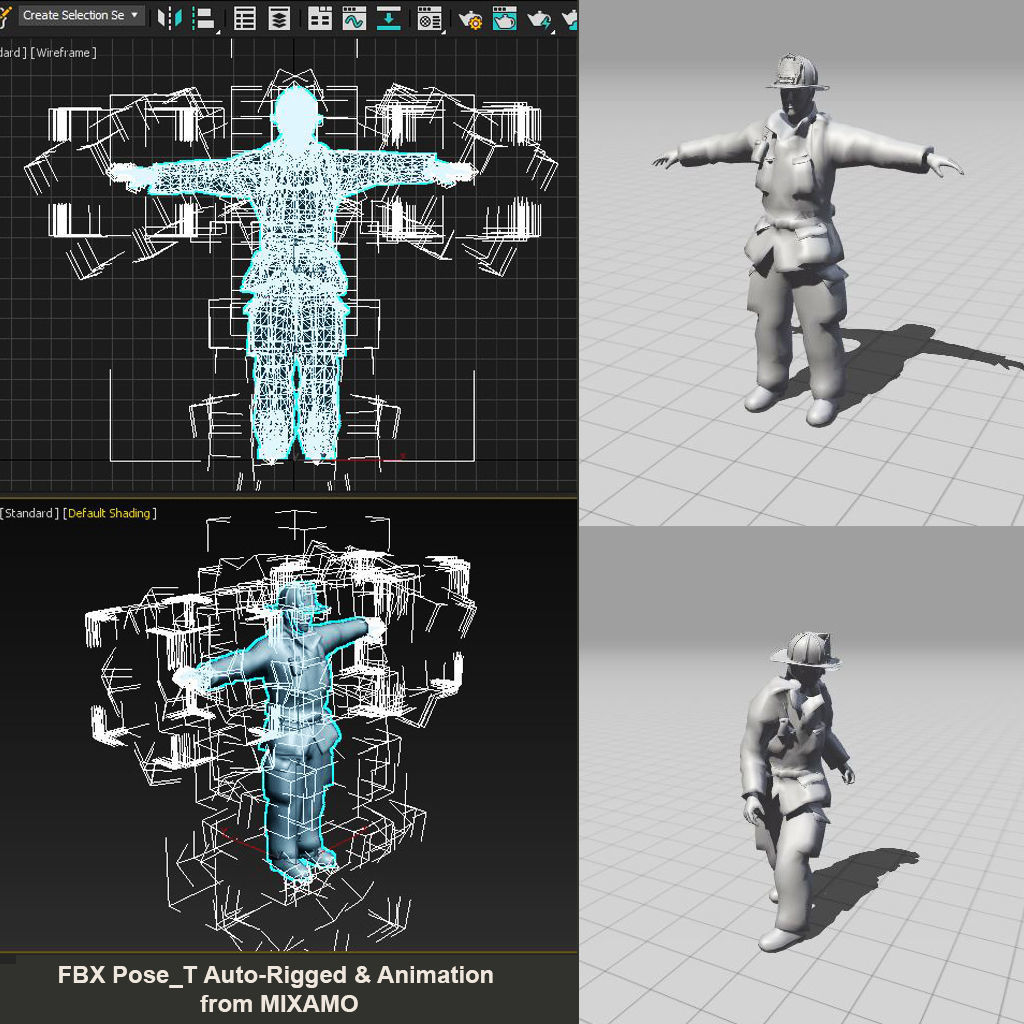Toggle the Ribbon display icon
The image size is (1024, 1024).
click(x=320, y=18)
